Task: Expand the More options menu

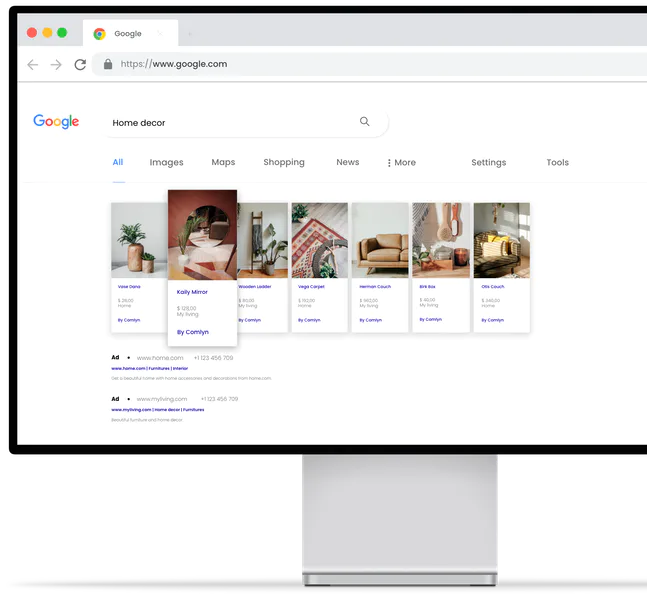Action: point(401,162)
